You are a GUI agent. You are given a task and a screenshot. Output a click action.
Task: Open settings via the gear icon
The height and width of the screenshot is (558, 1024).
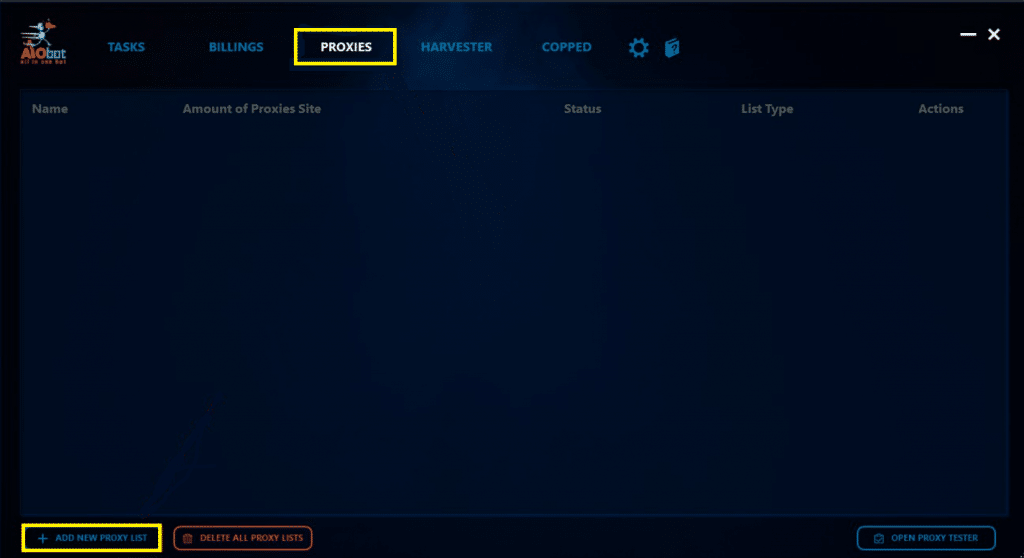tap(639, 48)
